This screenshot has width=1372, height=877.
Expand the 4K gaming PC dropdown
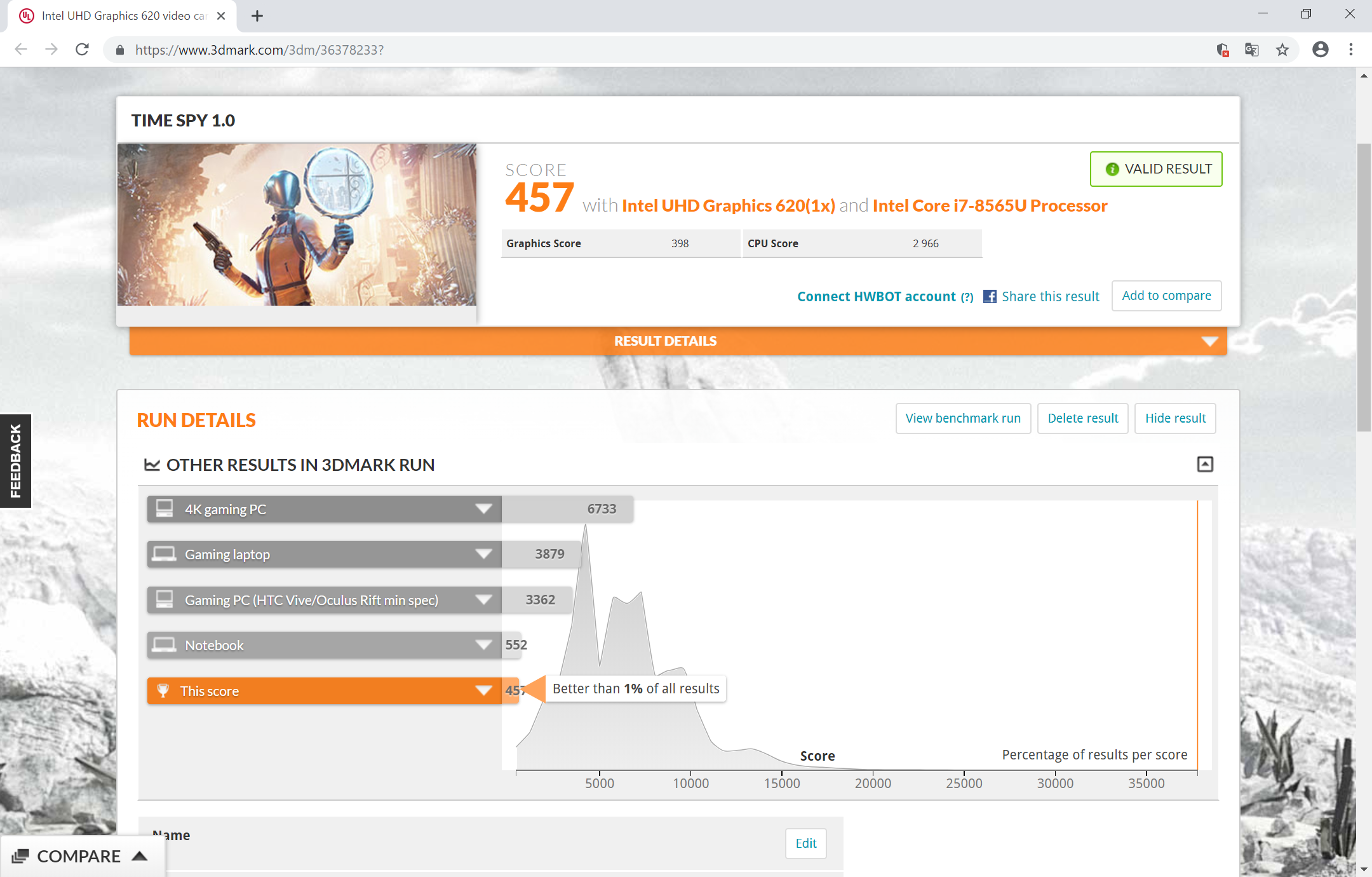(x=483, y=509)
